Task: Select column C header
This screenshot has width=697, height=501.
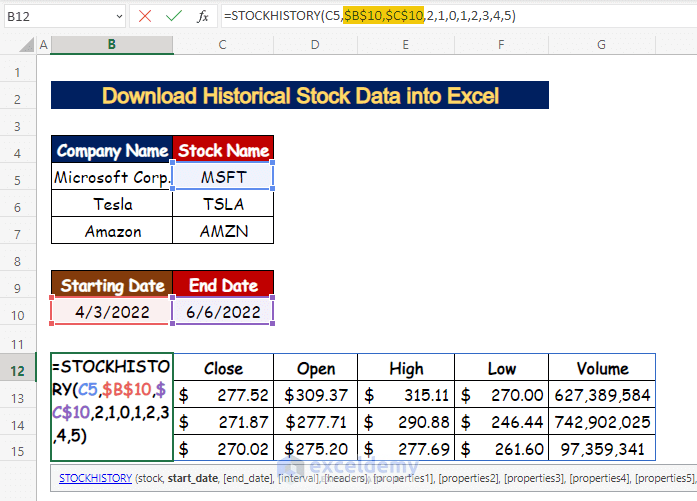Action: (x=223, y=44)
